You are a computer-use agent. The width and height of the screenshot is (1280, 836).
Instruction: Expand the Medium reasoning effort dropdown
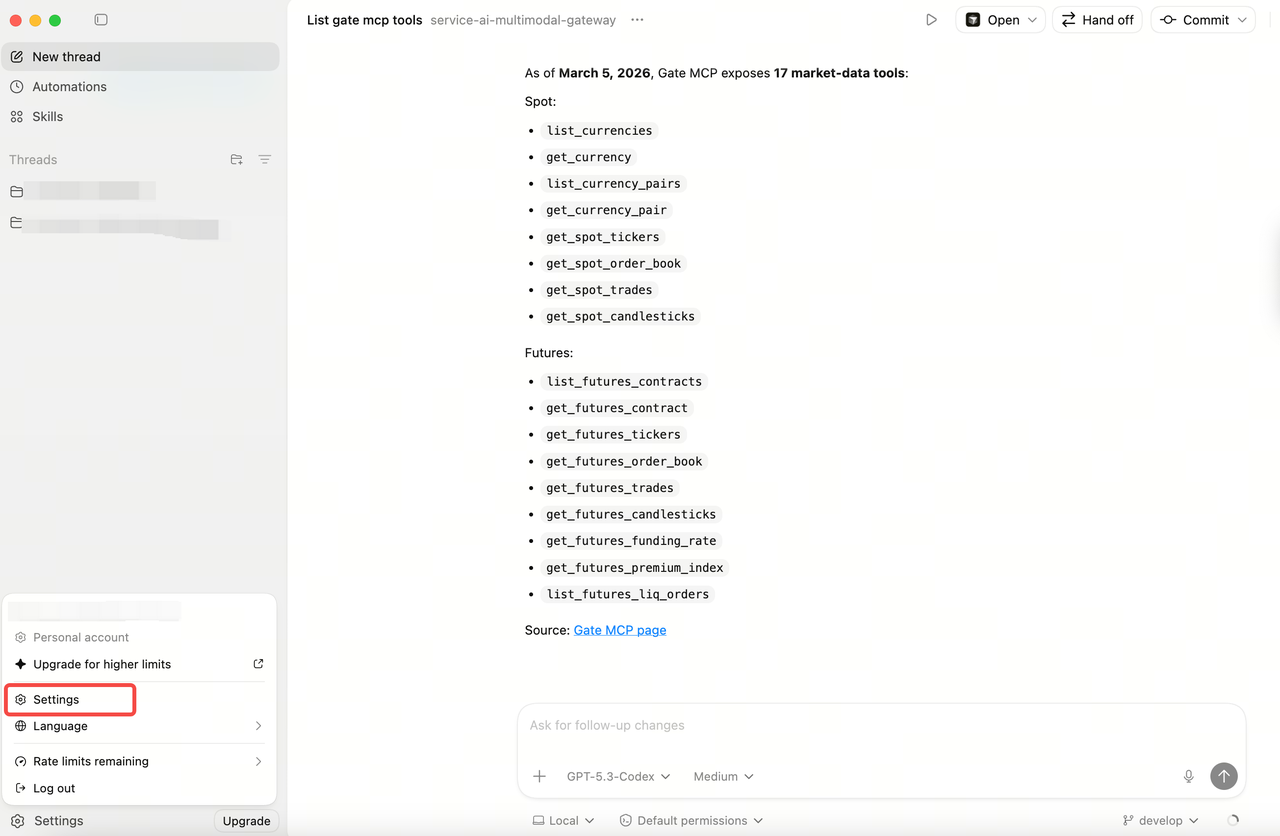coord(723,776)
